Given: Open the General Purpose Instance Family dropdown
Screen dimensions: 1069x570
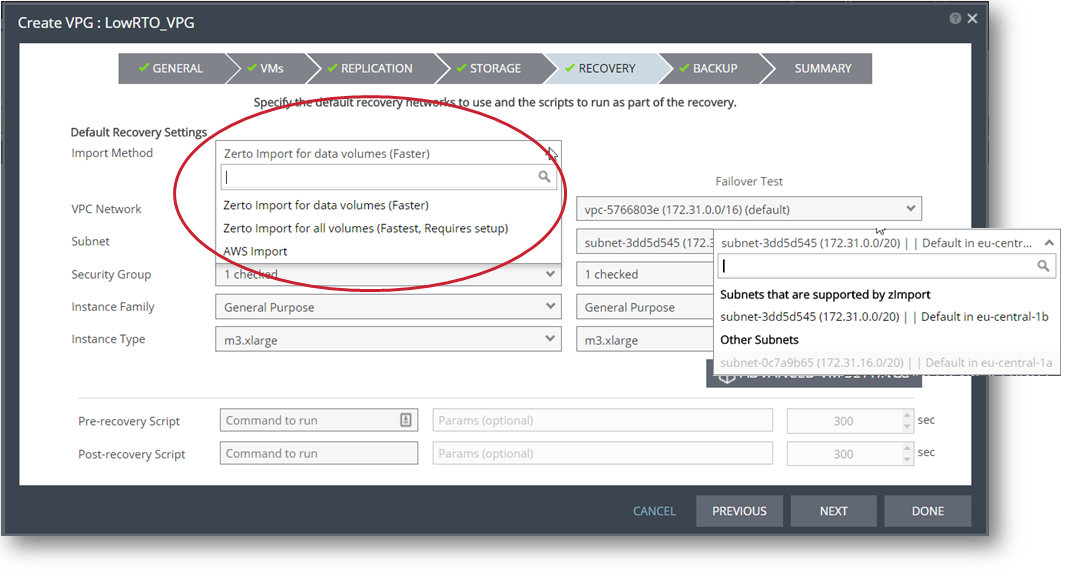Looking at the screenshot, I should 389,307.
